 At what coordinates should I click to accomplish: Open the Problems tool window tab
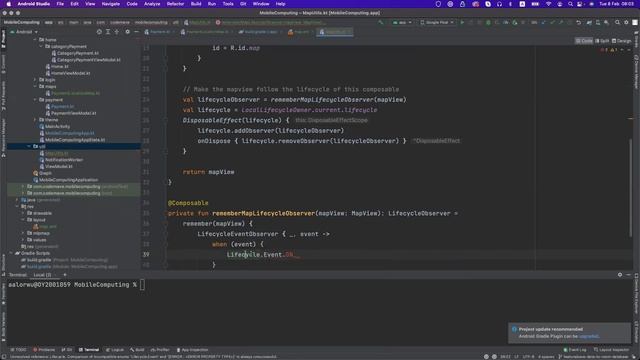pos(44,350)
